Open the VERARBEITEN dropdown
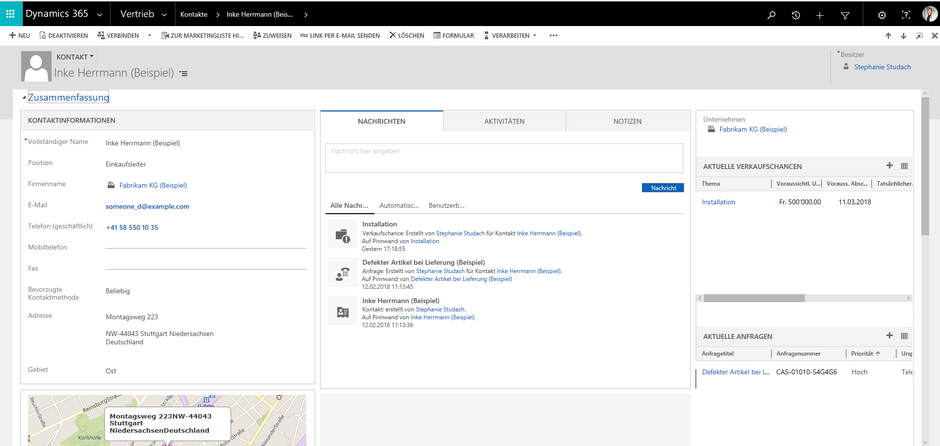 coord(510,35)
